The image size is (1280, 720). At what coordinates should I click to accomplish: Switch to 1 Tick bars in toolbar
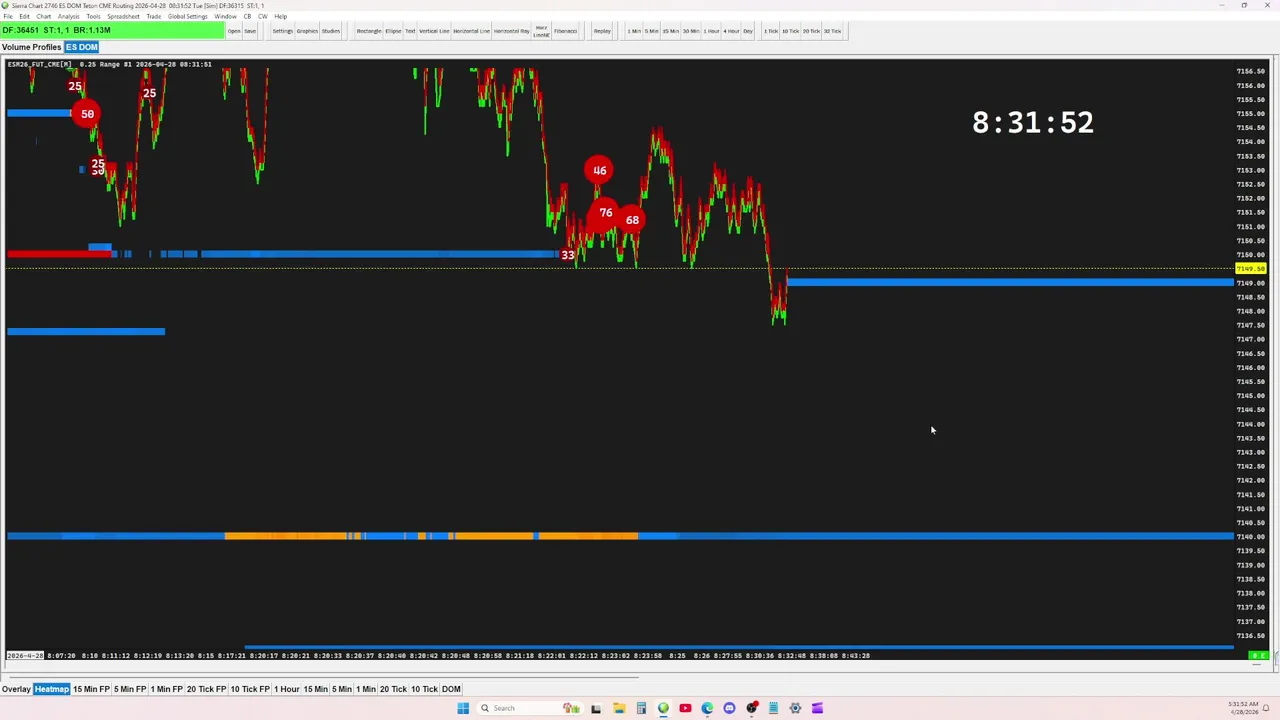coord(771,31)
